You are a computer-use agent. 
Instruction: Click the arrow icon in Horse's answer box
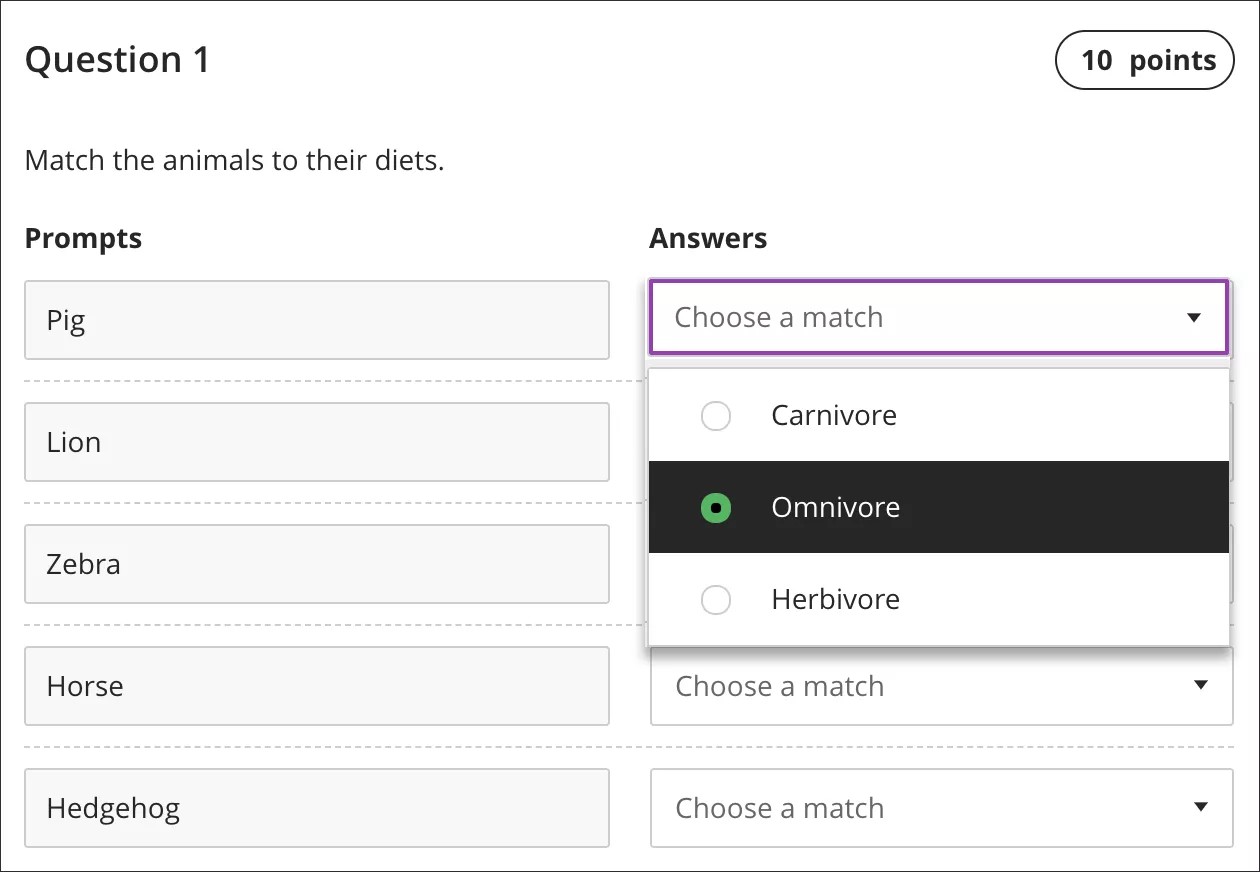[1201, 686]
